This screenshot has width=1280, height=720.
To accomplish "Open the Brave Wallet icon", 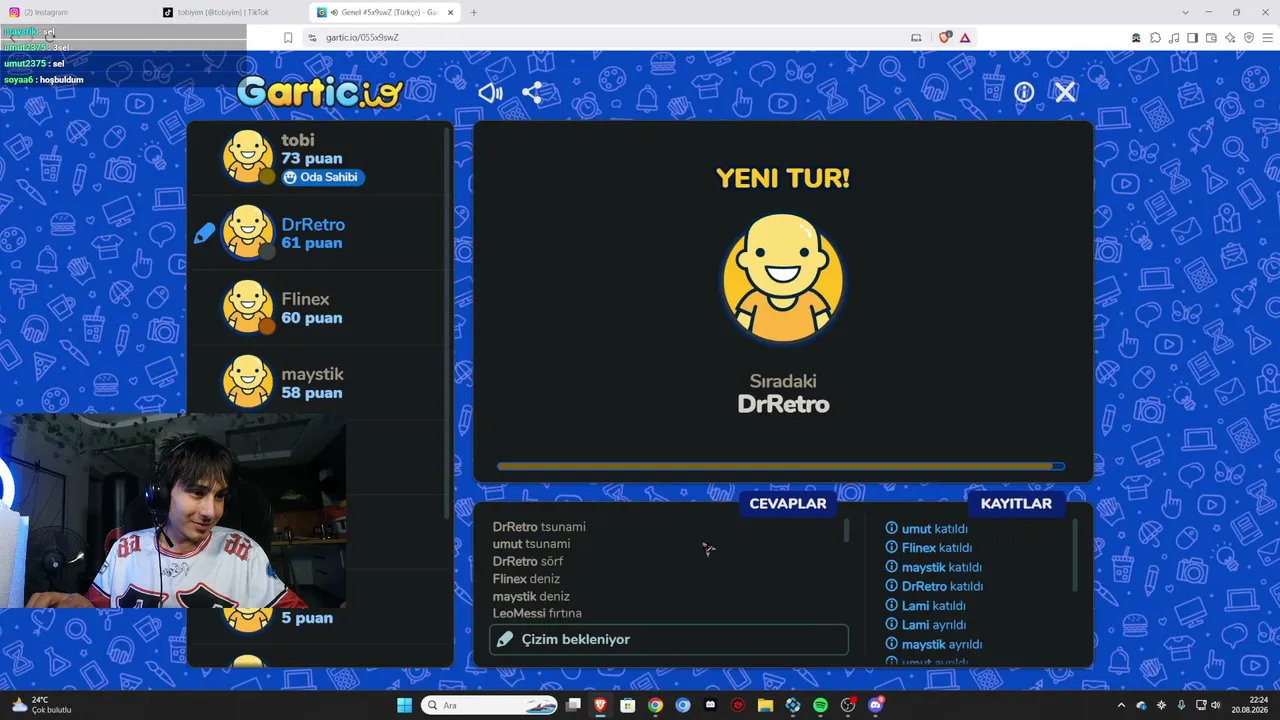I will (1211, 37).
